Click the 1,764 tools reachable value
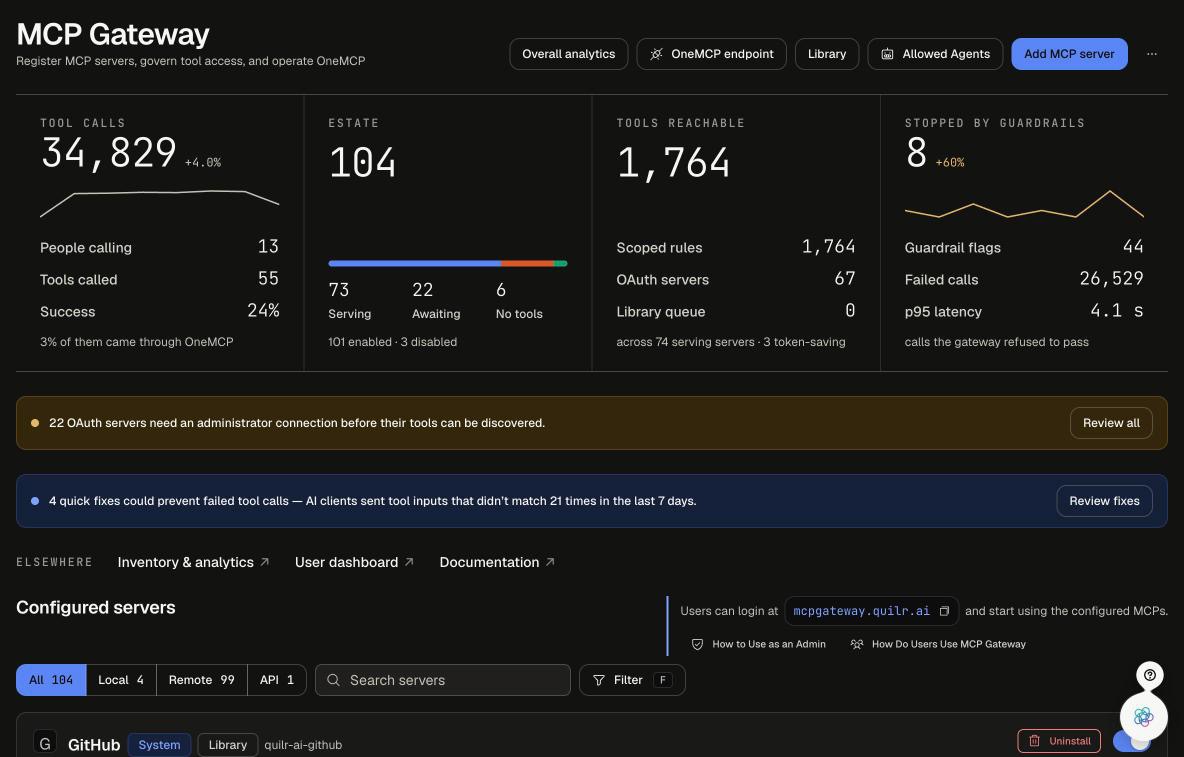 pyautogui.click(x=674, y=162)
